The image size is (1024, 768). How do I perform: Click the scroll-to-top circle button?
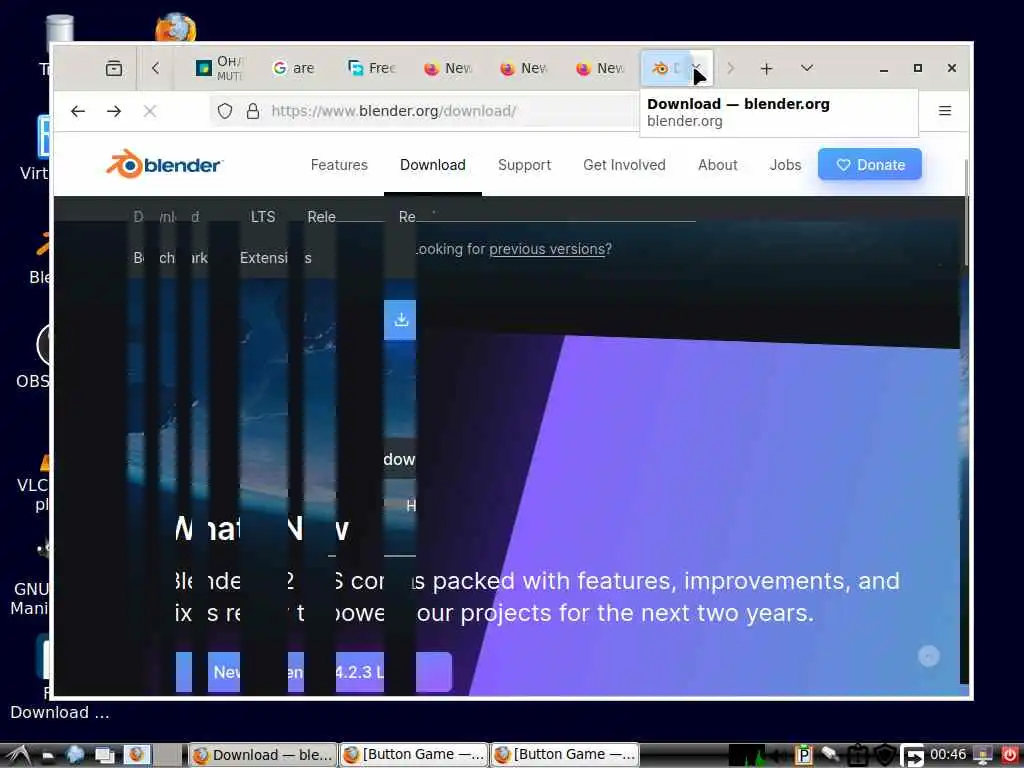pyautogui.click(x=929, y=656)
